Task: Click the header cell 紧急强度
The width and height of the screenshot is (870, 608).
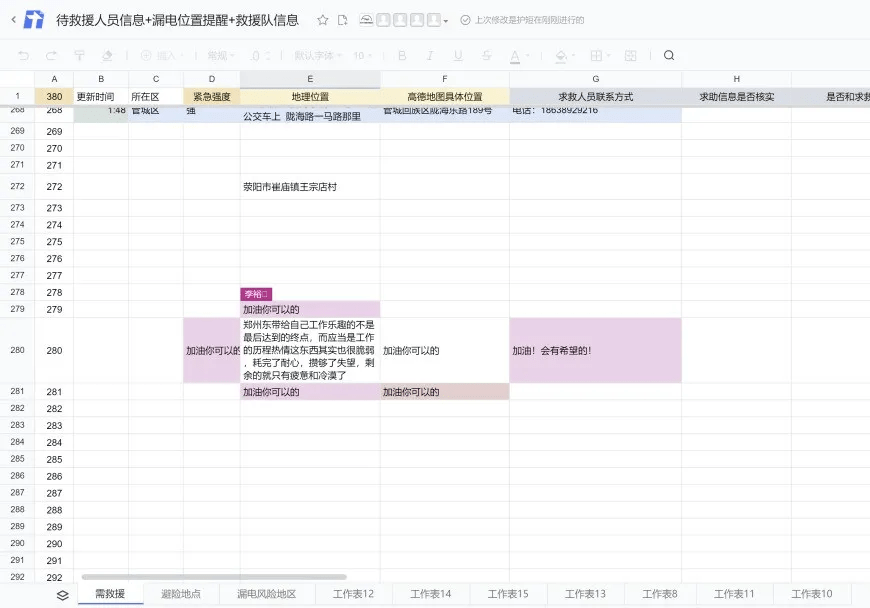Action: pos(211,97)
